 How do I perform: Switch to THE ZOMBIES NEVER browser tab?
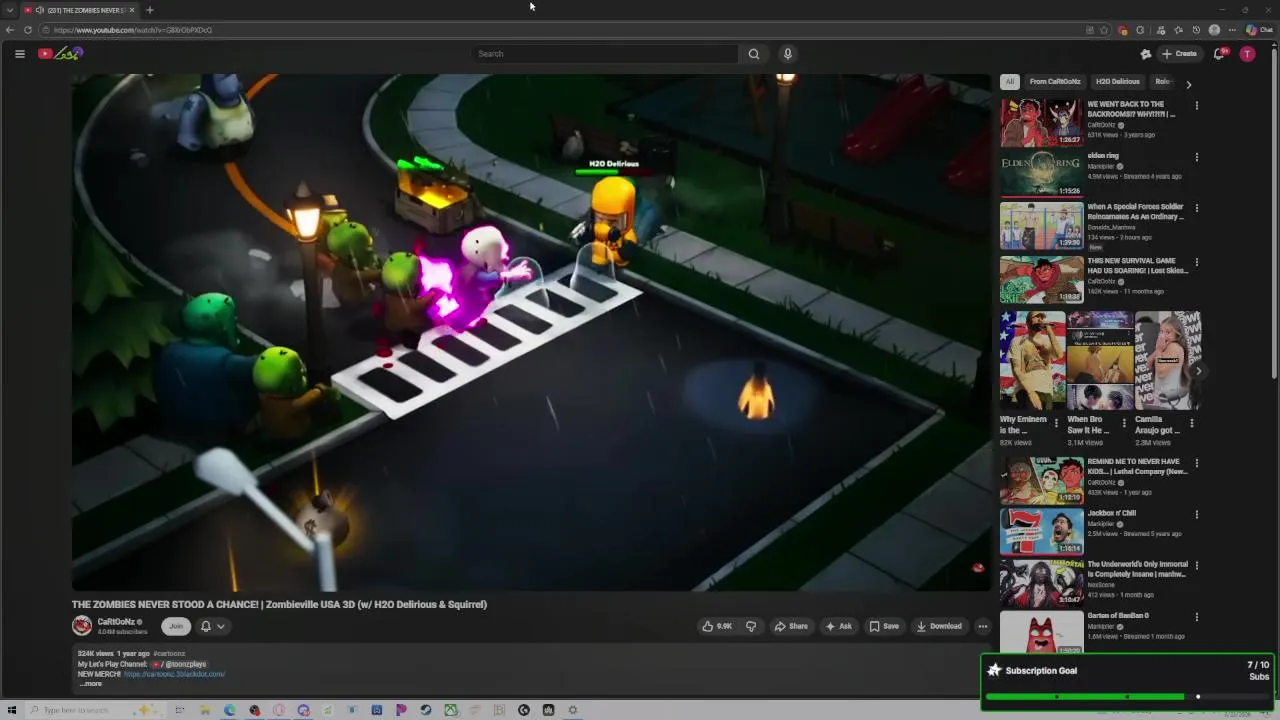pos(80,10)
